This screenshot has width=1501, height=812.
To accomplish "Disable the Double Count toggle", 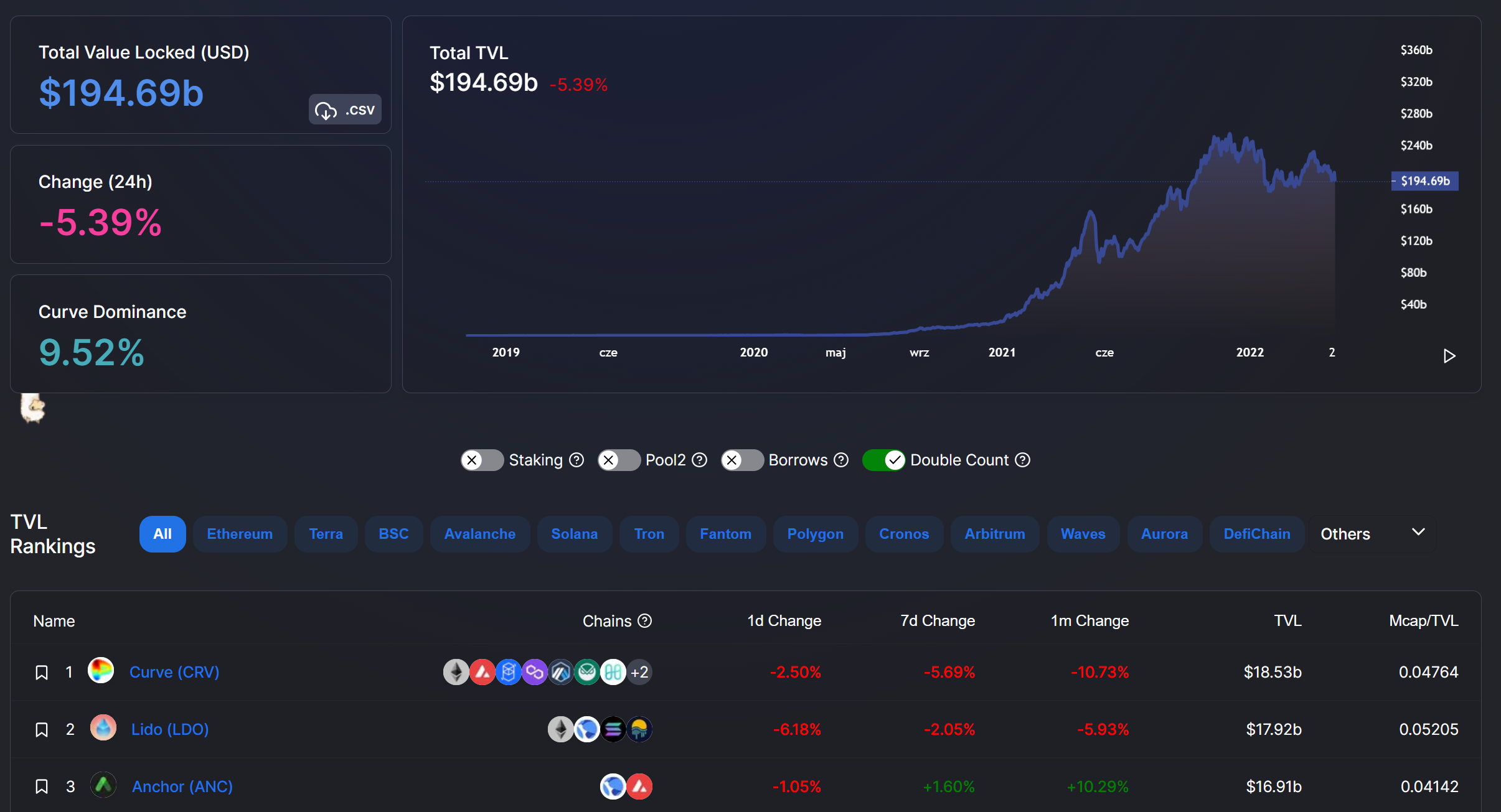I will coord(883,460).
